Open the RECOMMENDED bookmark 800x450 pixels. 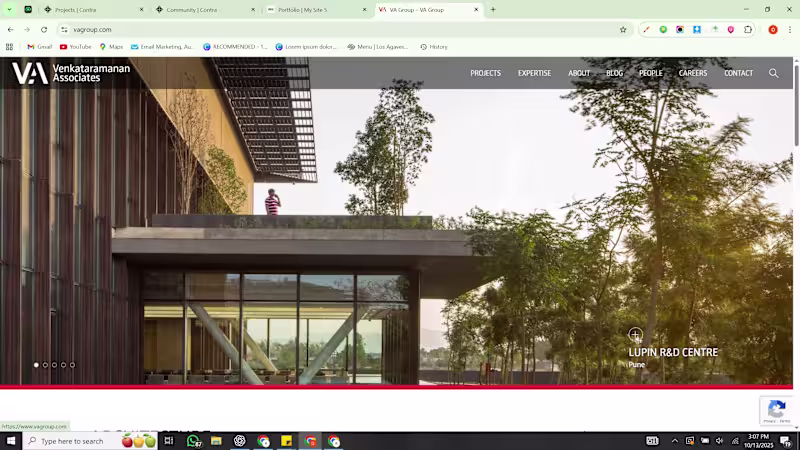click(x=235, y=46)
